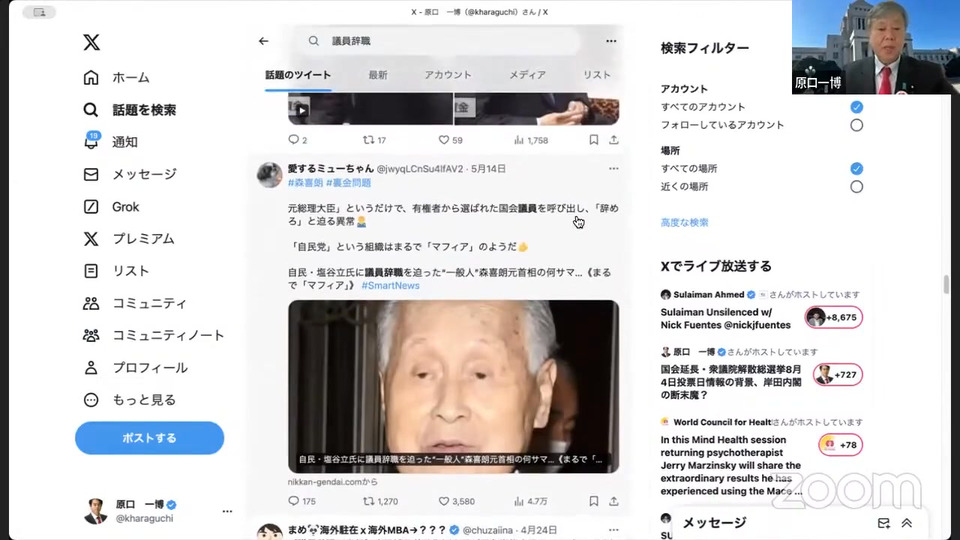Switch to リスト search tab
The image size is (960, 540).
(x=597, y=75)
